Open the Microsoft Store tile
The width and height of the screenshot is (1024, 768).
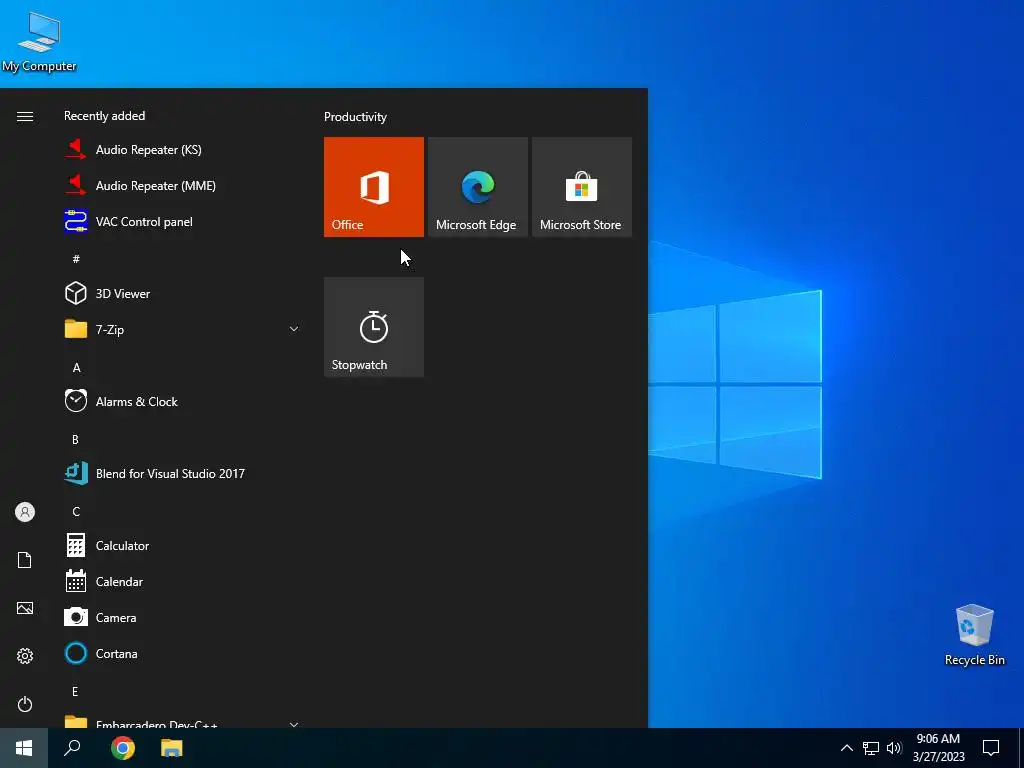(582, 187)
